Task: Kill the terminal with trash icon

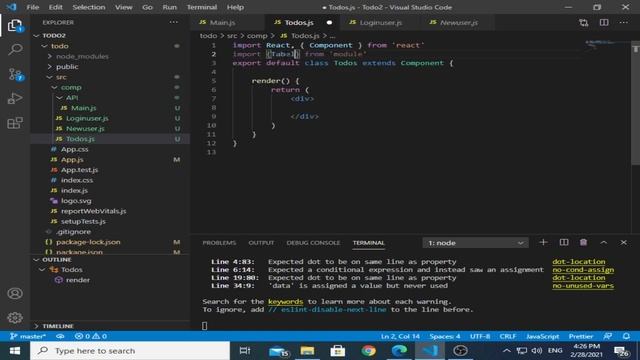Action: coord(583,242)
